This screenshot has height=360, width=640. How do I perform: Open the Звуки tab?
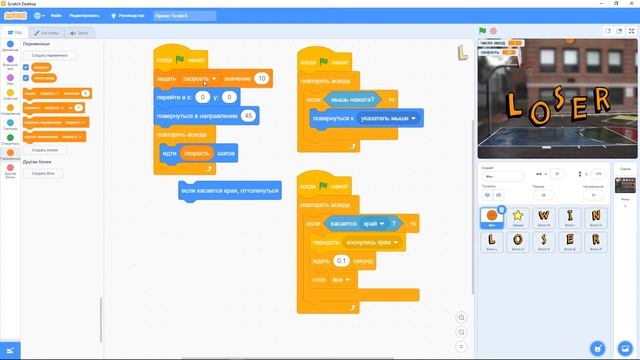click(79, 33)
